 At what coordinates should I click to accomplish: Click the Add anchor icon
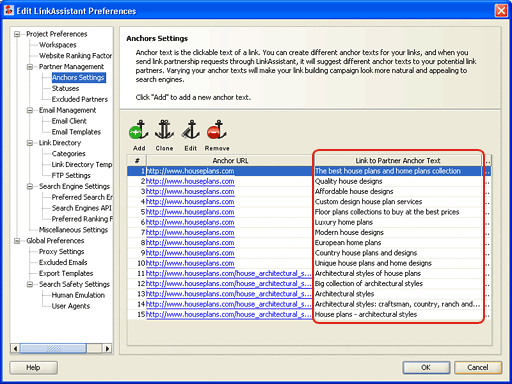coord(139,130)
